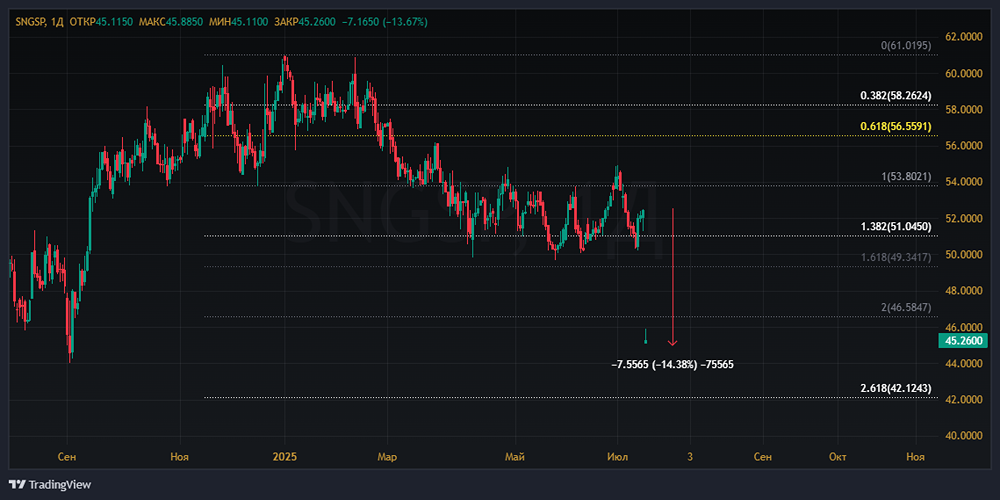Click the 42.0000 price axis label

[963, 400]
